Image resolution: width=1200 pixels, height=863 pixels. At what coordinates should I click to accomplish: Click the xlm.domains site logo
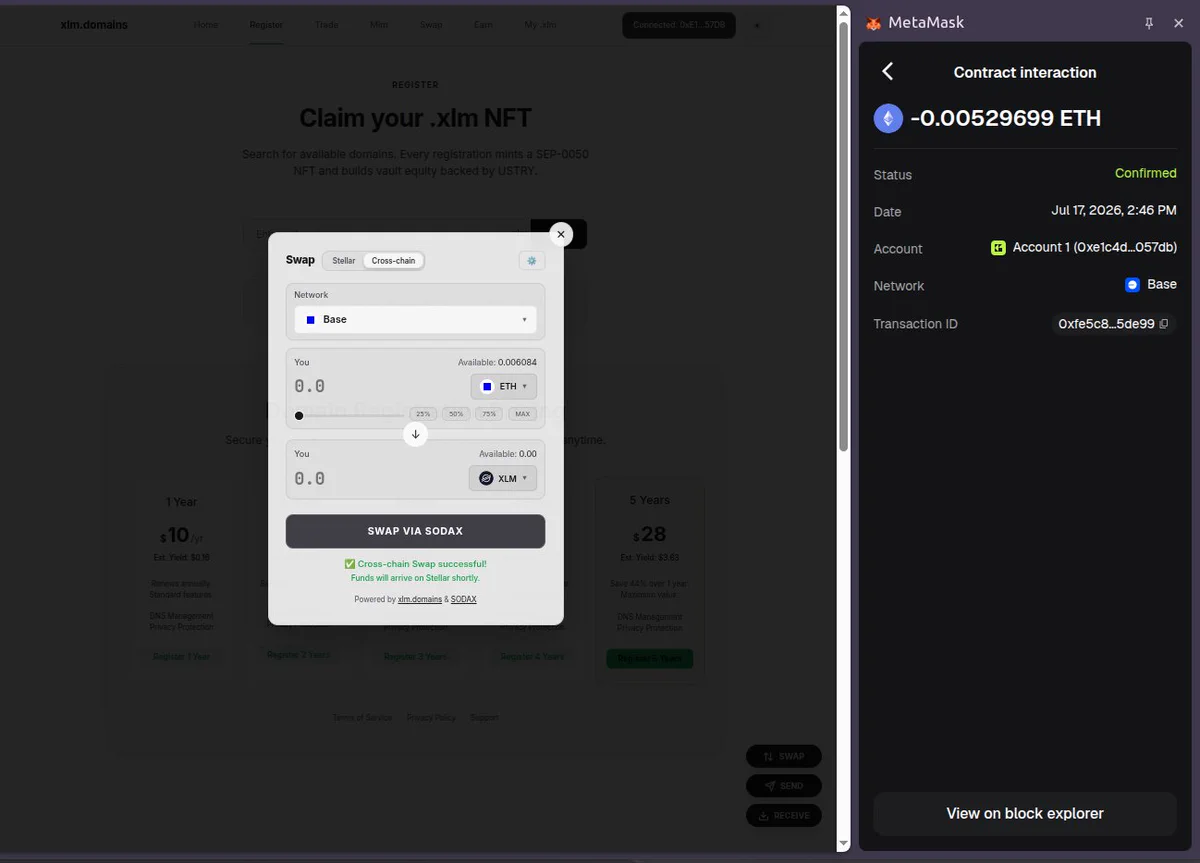[94, 25]
